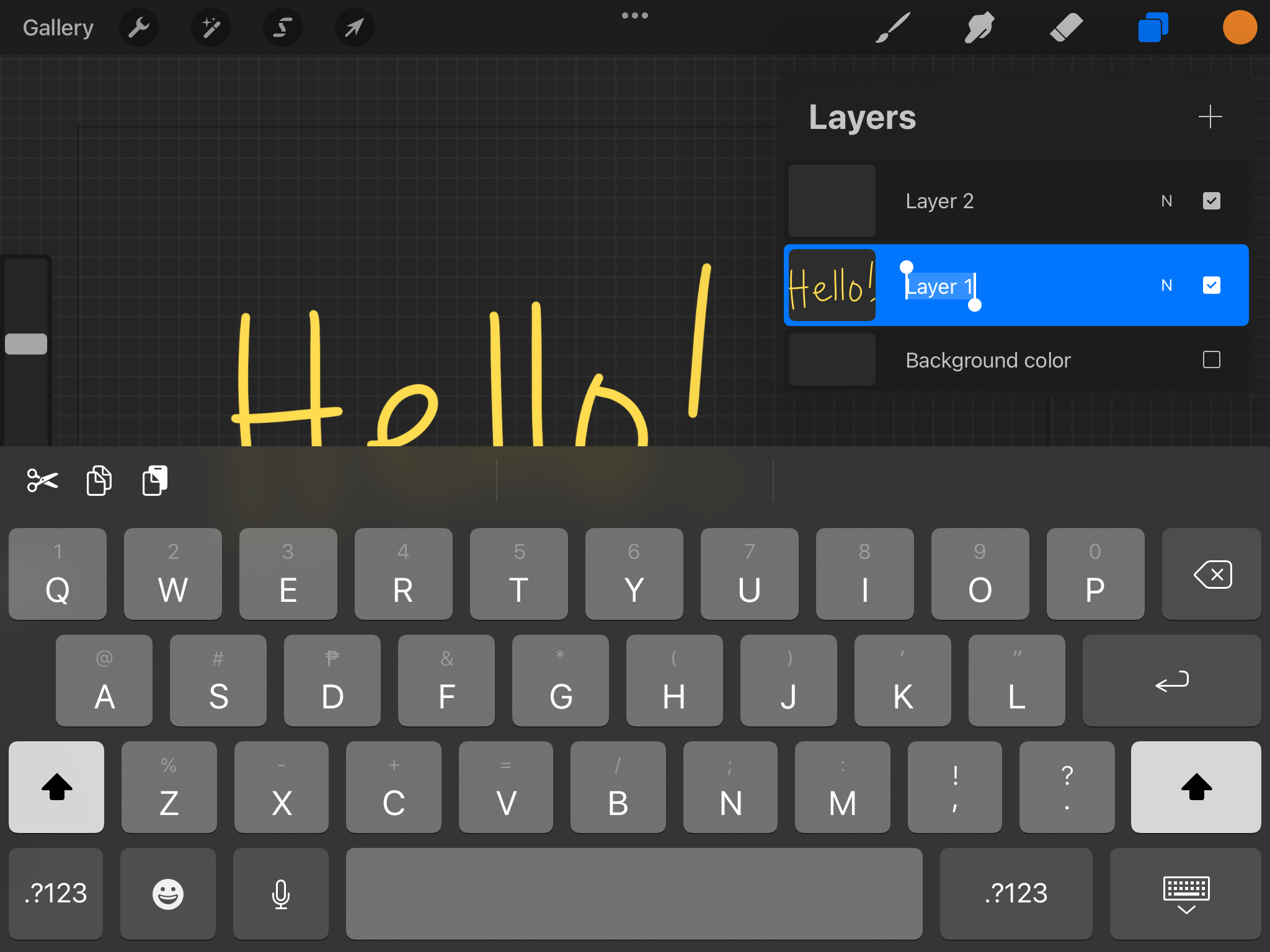Select the Brush tool

pos(893,27)
